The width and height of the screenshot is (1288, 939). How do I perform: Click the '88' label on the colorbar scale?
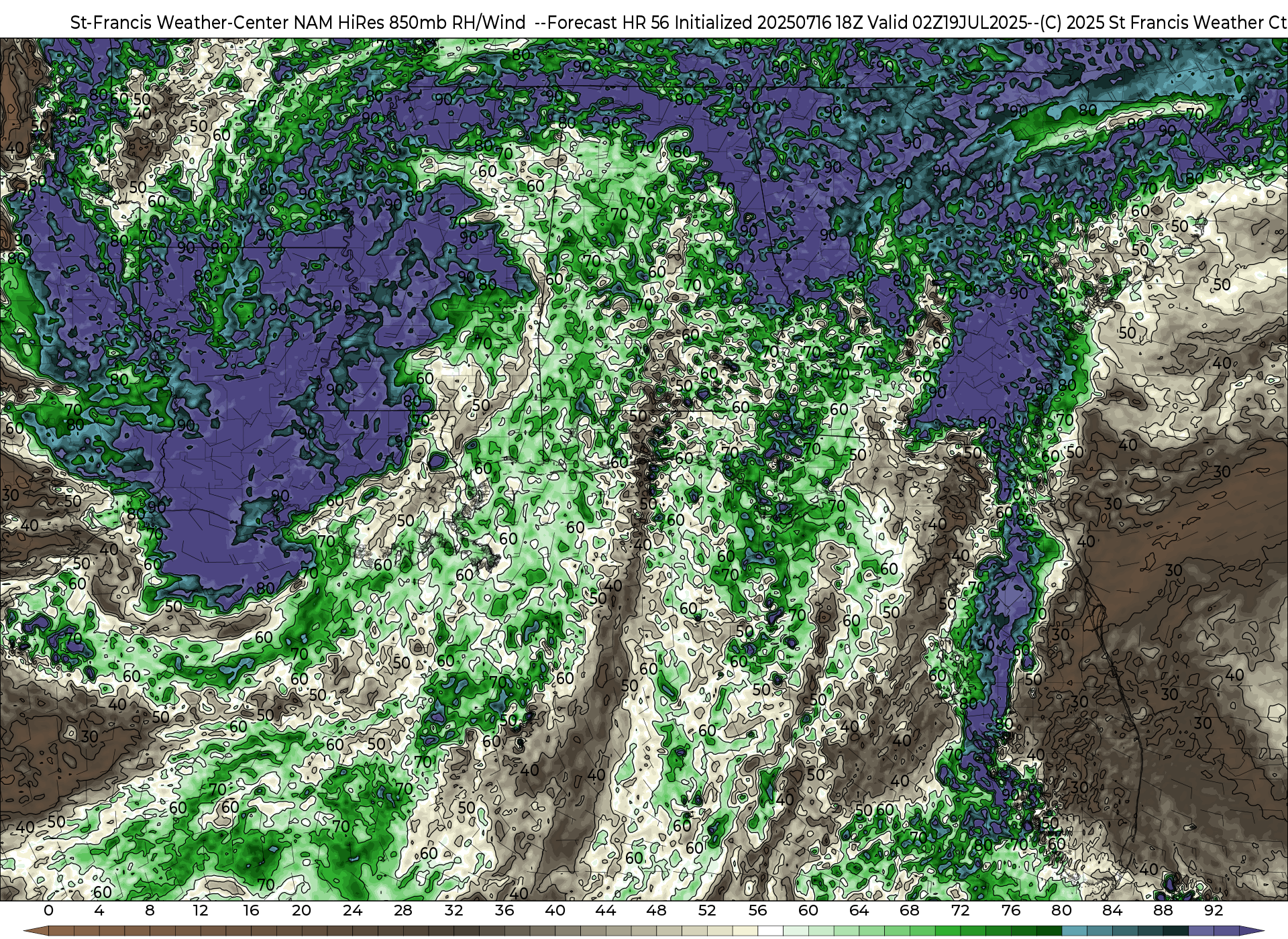coord(1163,911)
